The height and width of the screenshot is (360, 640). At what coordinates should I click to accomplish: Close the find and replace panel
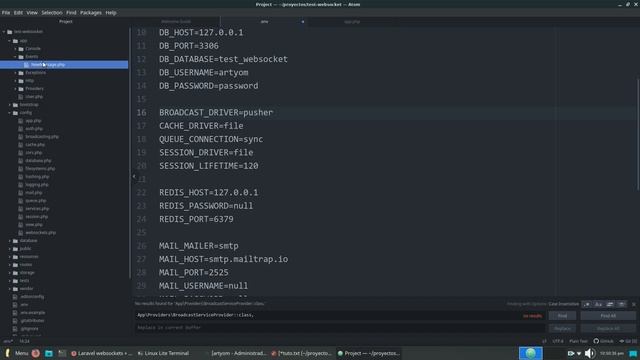tap(633, 304)
